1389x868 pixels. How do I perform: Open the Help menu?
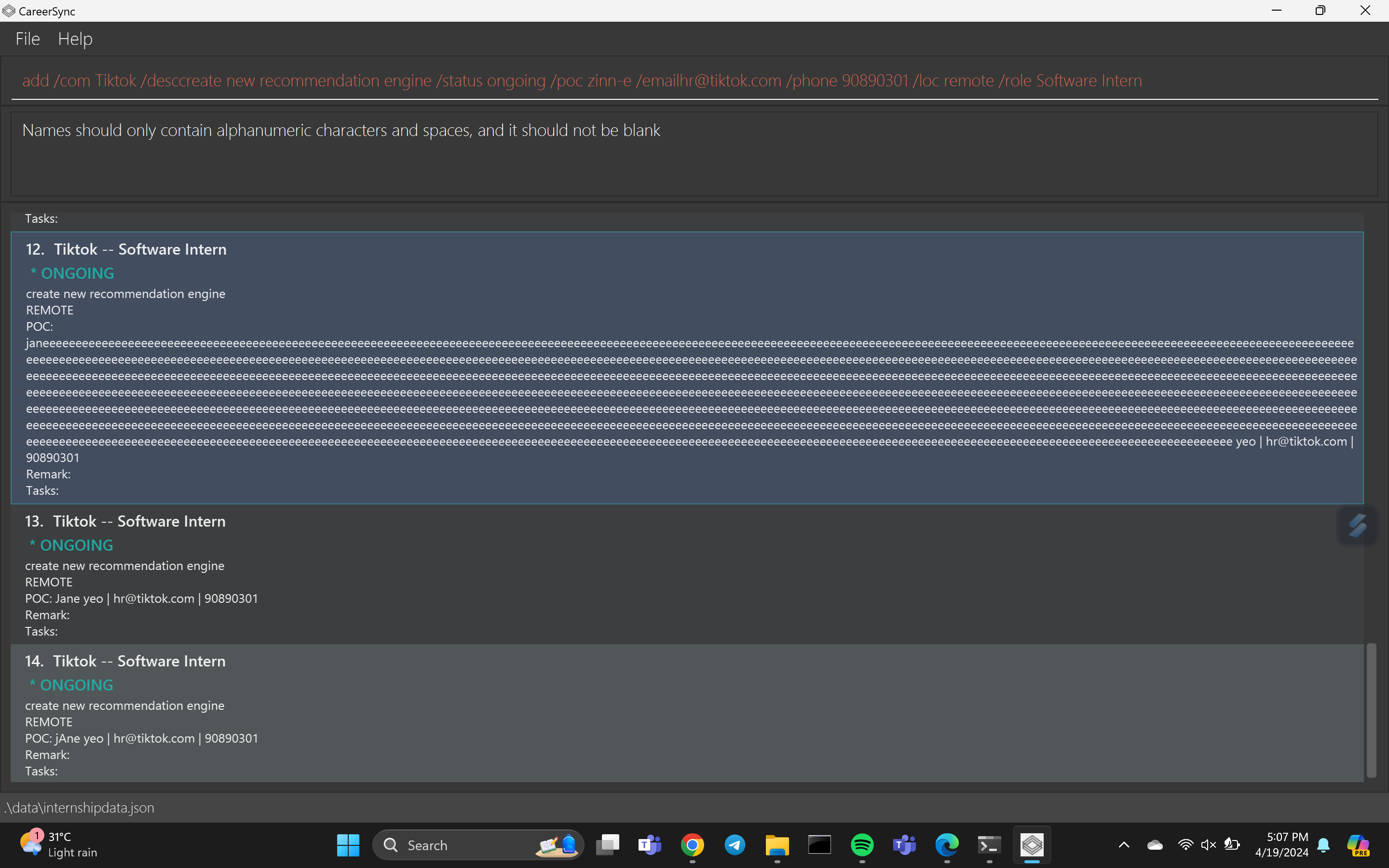pyautogui.click(x=75, y=39)
